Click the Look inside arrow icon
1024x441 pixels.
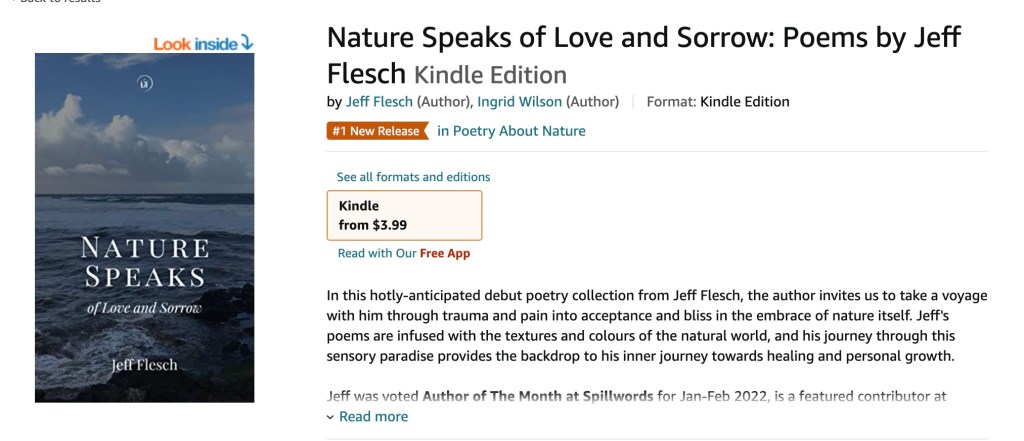pyautogui.click(x=247, y=43)
